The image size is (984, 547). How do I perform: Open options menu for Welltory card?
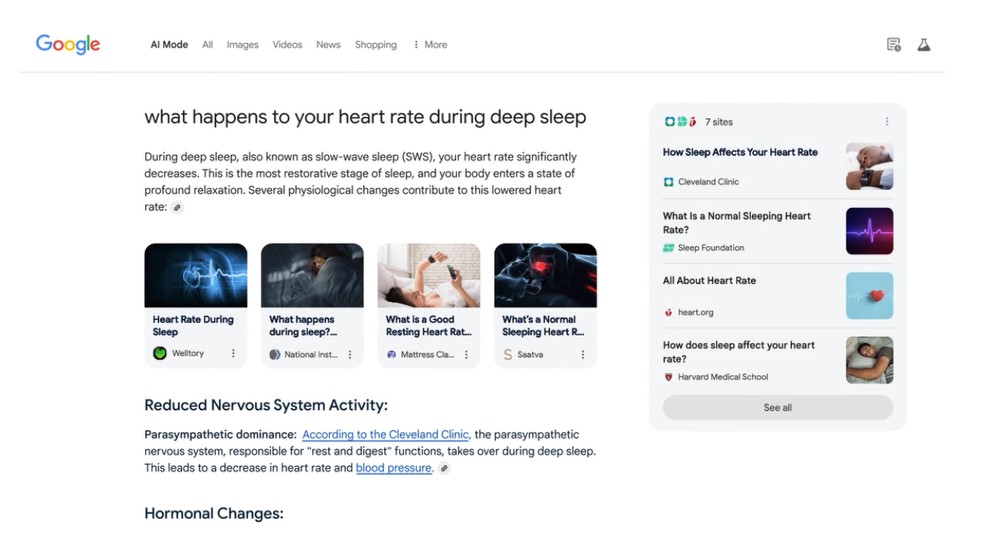tap(233, 354)
